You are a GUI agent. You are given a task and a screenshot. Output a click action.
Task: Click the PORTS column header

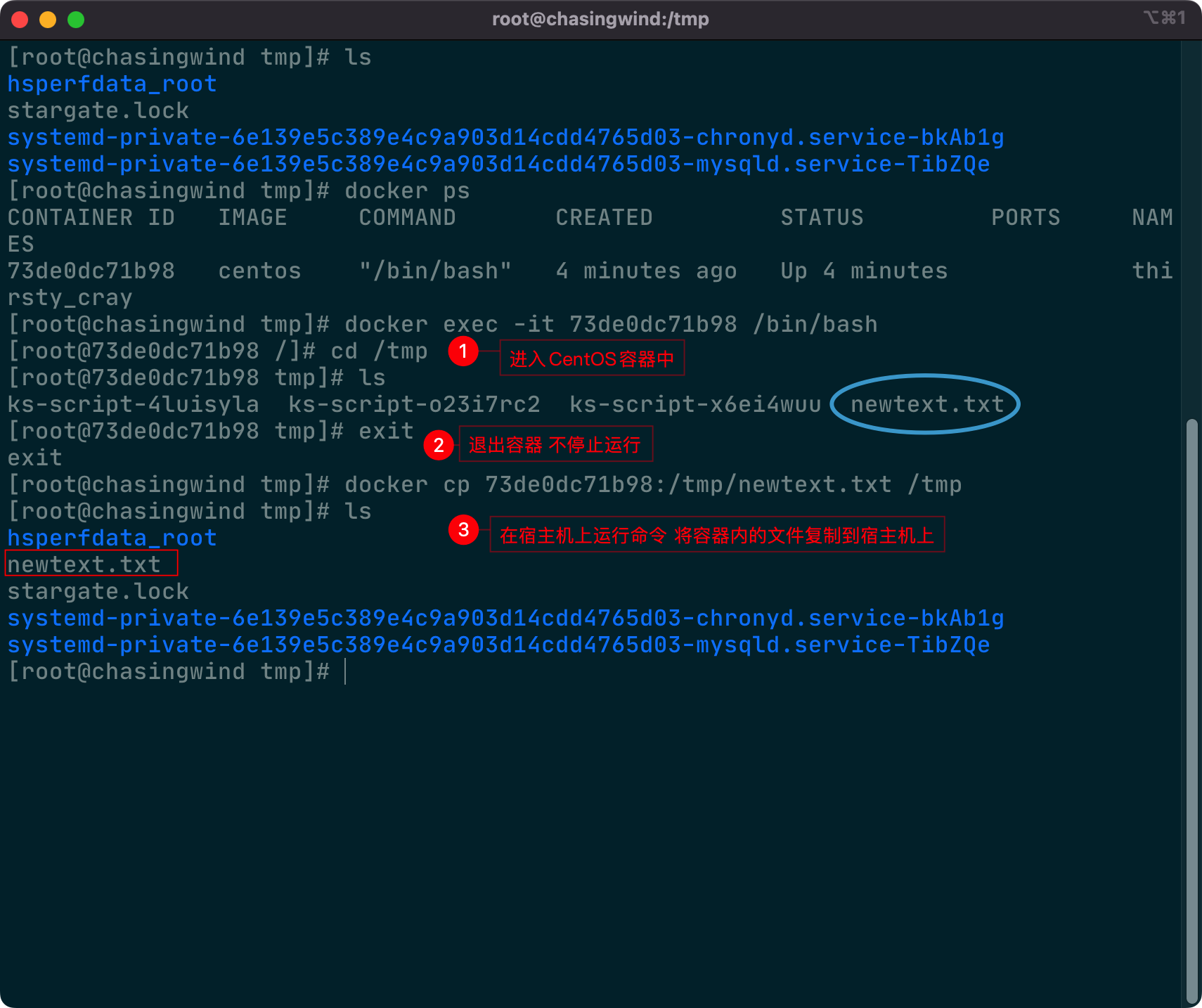tap(1026, 217)
